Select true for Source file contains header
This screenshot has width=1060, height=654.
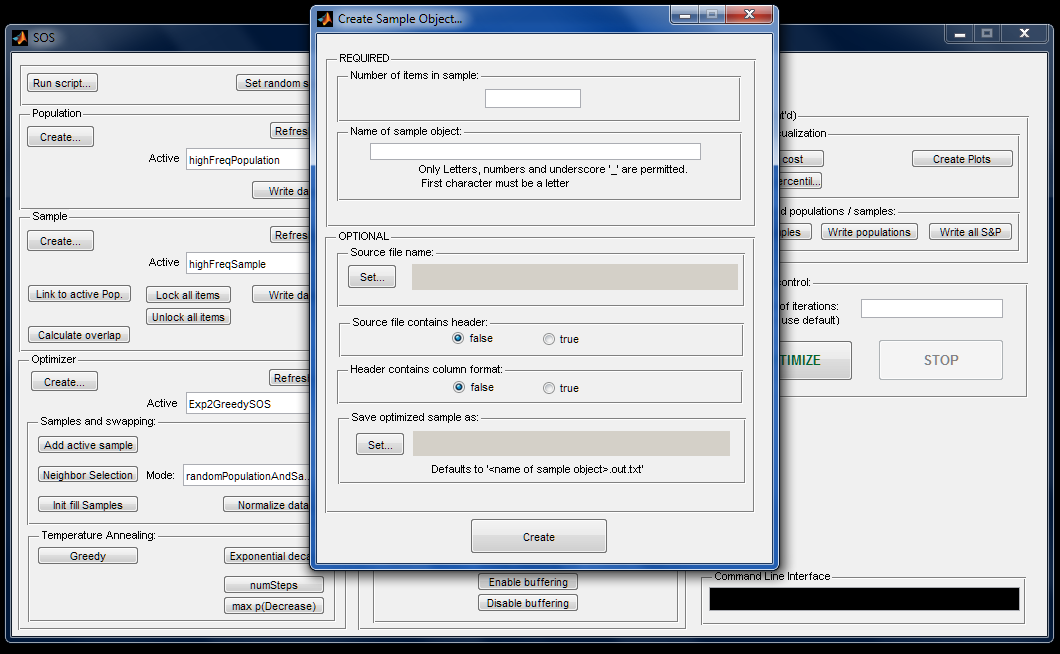click(549, 339)
